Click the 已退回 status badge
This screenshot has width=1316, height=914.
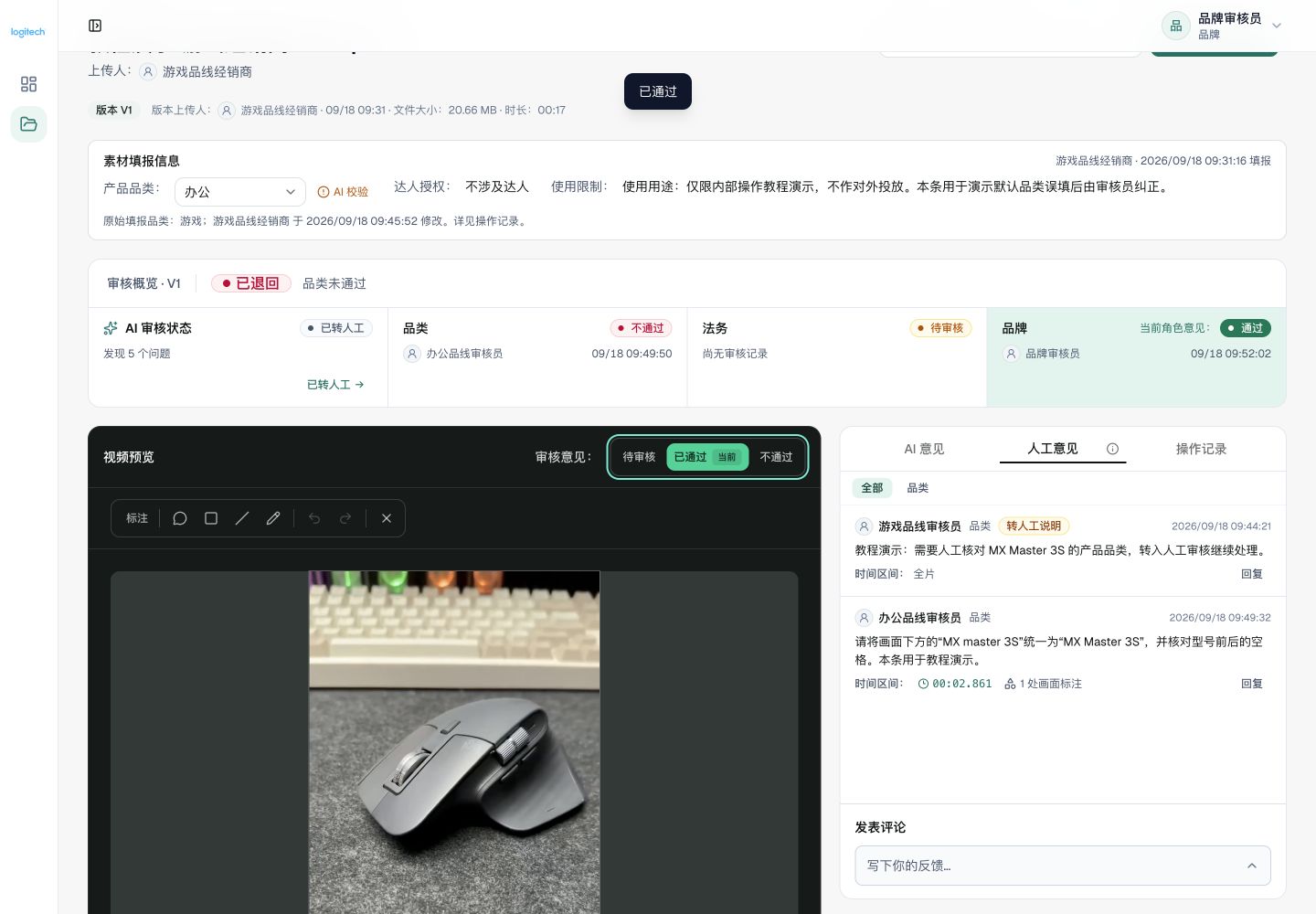click(250, 283)
